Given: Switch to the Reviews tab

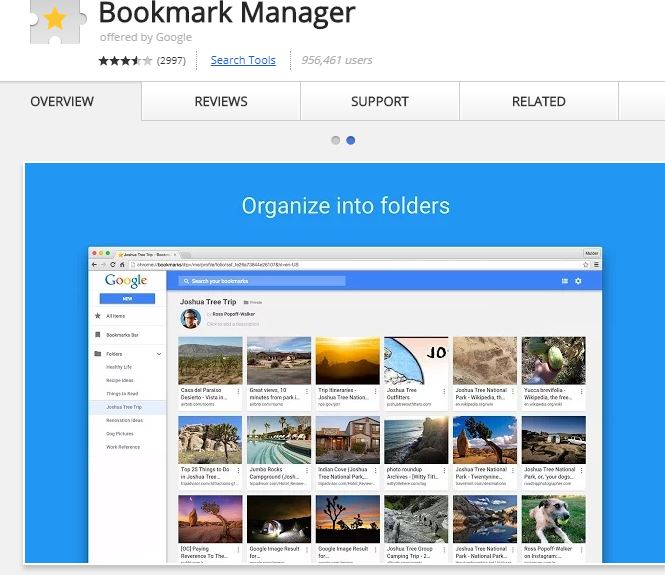Looking at the screenshot, I should coord(221,101).
